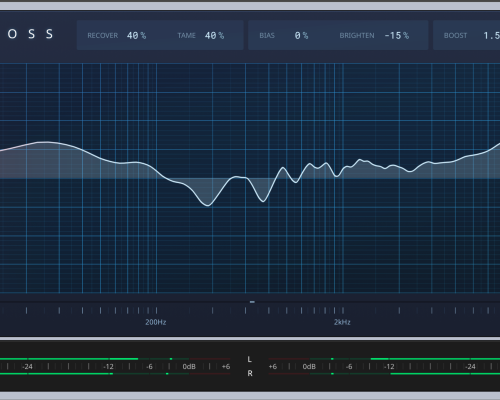Click the 2kHz frequency axis label
500x400 pixels.
342,322
